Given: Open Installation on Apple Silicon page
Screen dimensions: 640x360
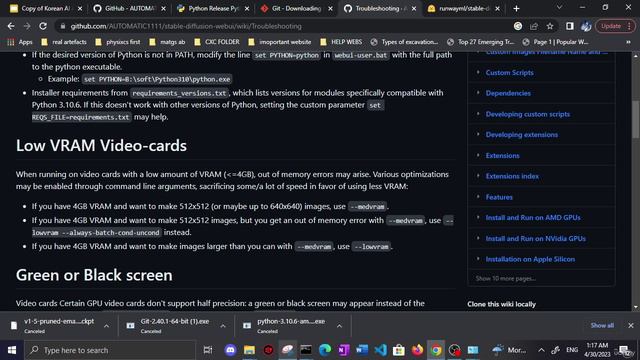Looking at the screenshot, I should [x=530, y=259].
